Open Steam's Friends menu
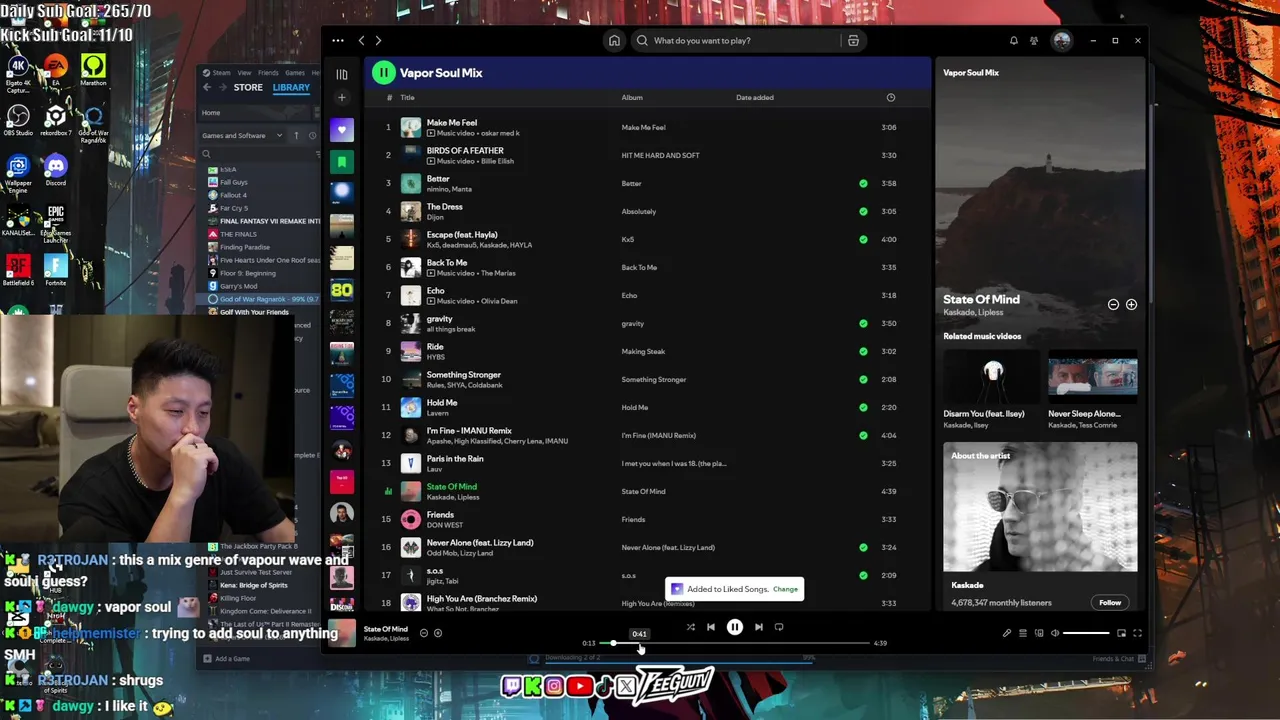This screenshot has width=1280, height=720. (x=268, y=73)
